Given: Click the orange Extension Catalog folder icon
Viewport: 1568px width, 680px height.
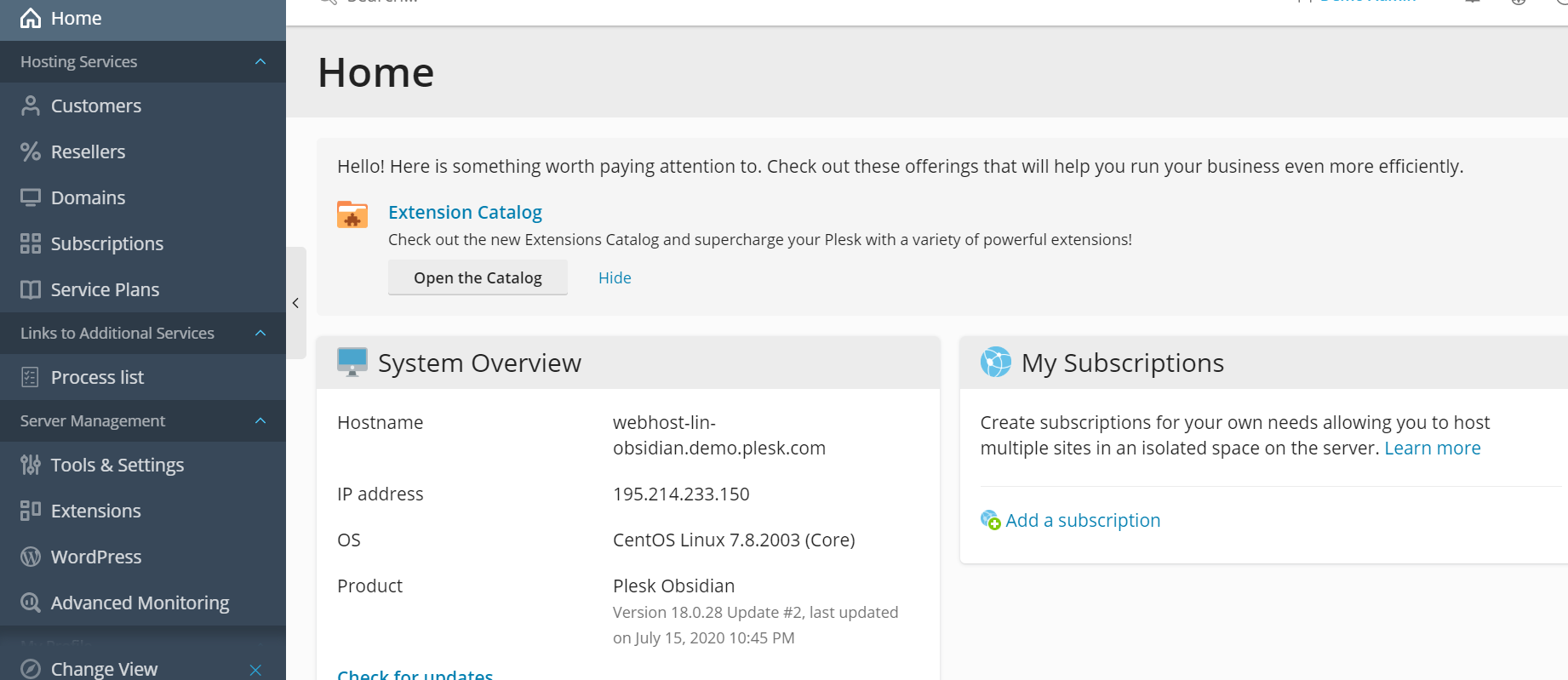Looking at the screenshot, I should pyautogui.click(x=352, y=214).
